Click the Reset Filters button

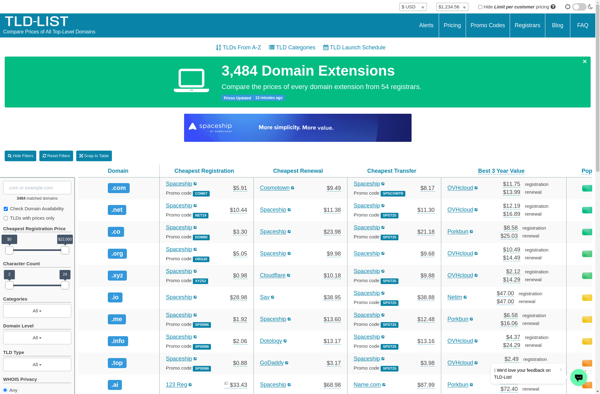tap(56, 156)
